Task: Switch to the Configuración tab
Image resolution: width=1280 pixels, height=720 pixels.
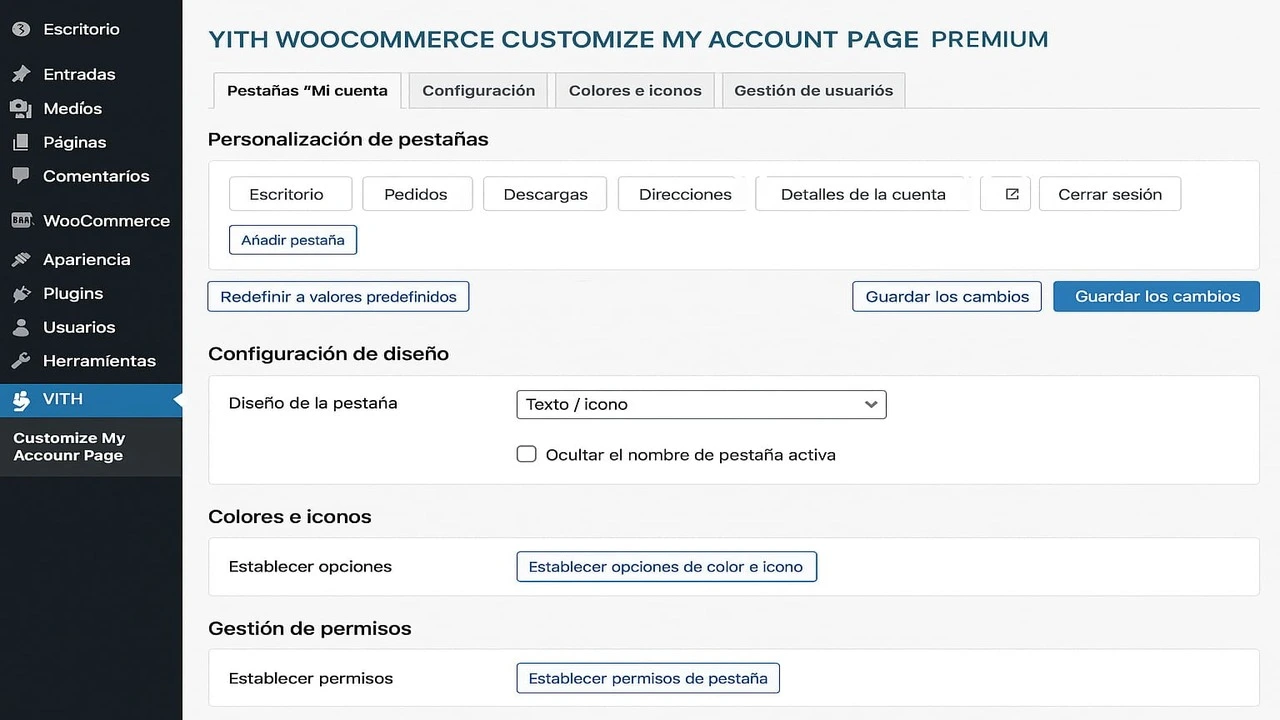Action: coord(478,90)
